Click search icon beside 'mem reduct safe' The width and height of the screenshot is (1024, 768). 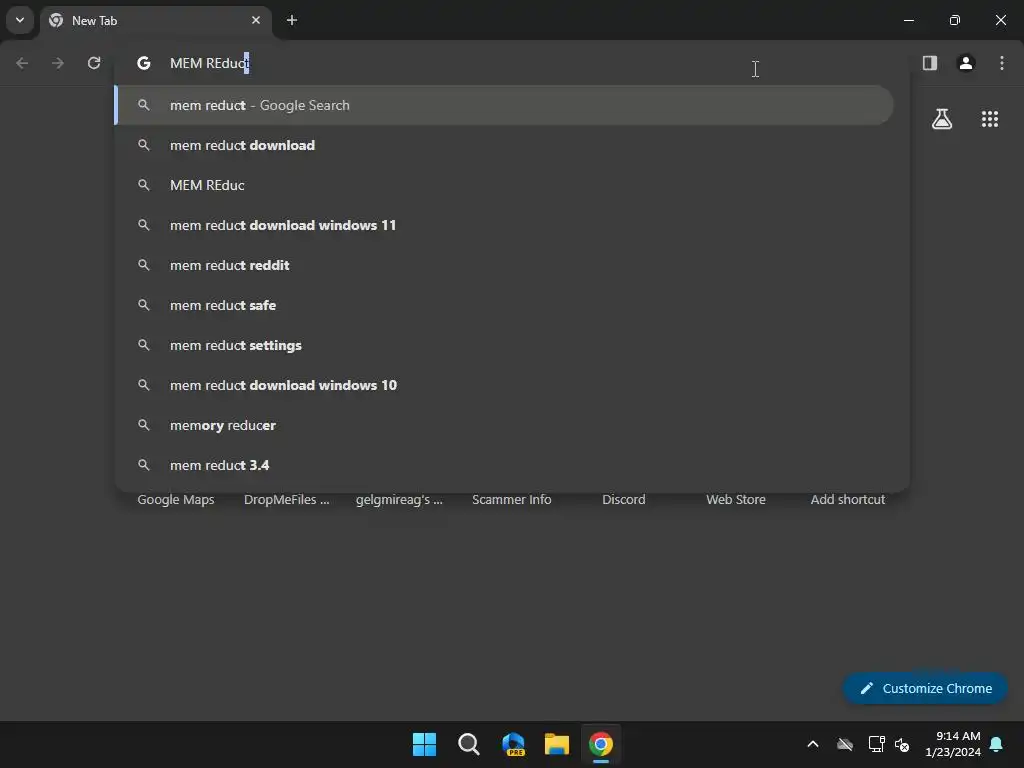coord(144,305)
